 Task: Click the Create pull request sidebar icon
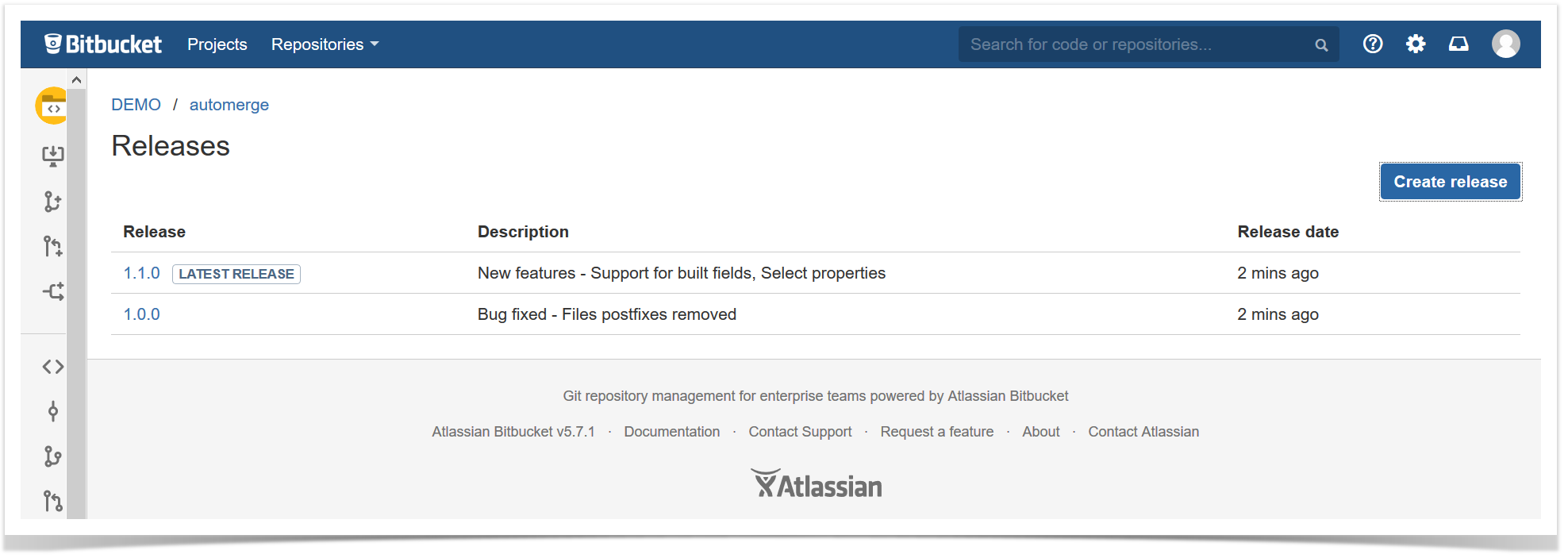pos(53,246)
